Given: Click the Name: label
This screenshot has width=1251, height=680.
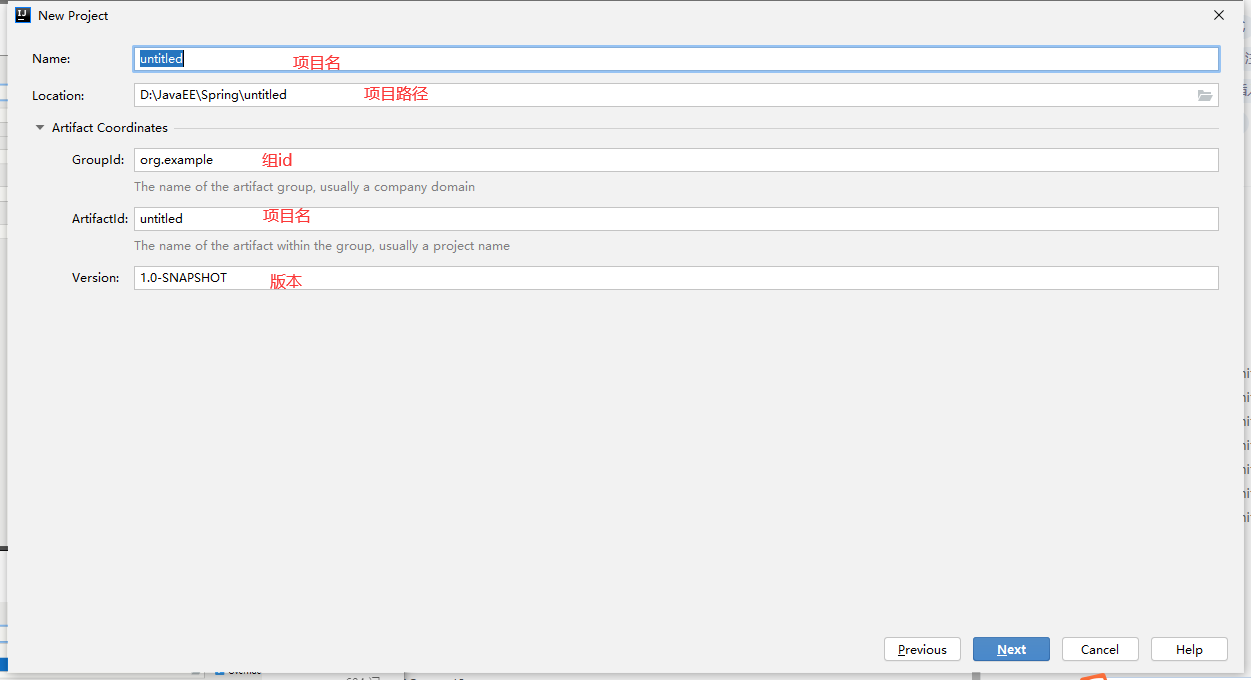Looking at the screenshot, I should coord(51,59).
